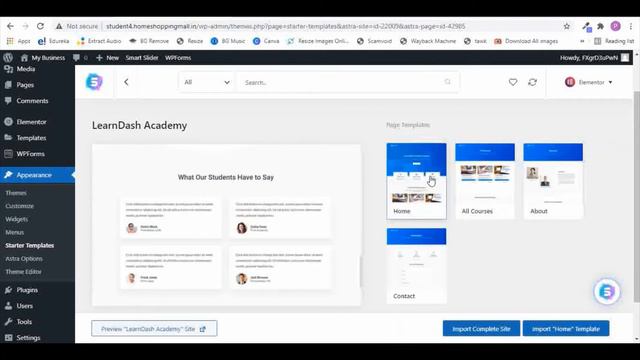The image size is (640, 360).
Task: Open the Wayback Machine bookmark
Action: 428,41
